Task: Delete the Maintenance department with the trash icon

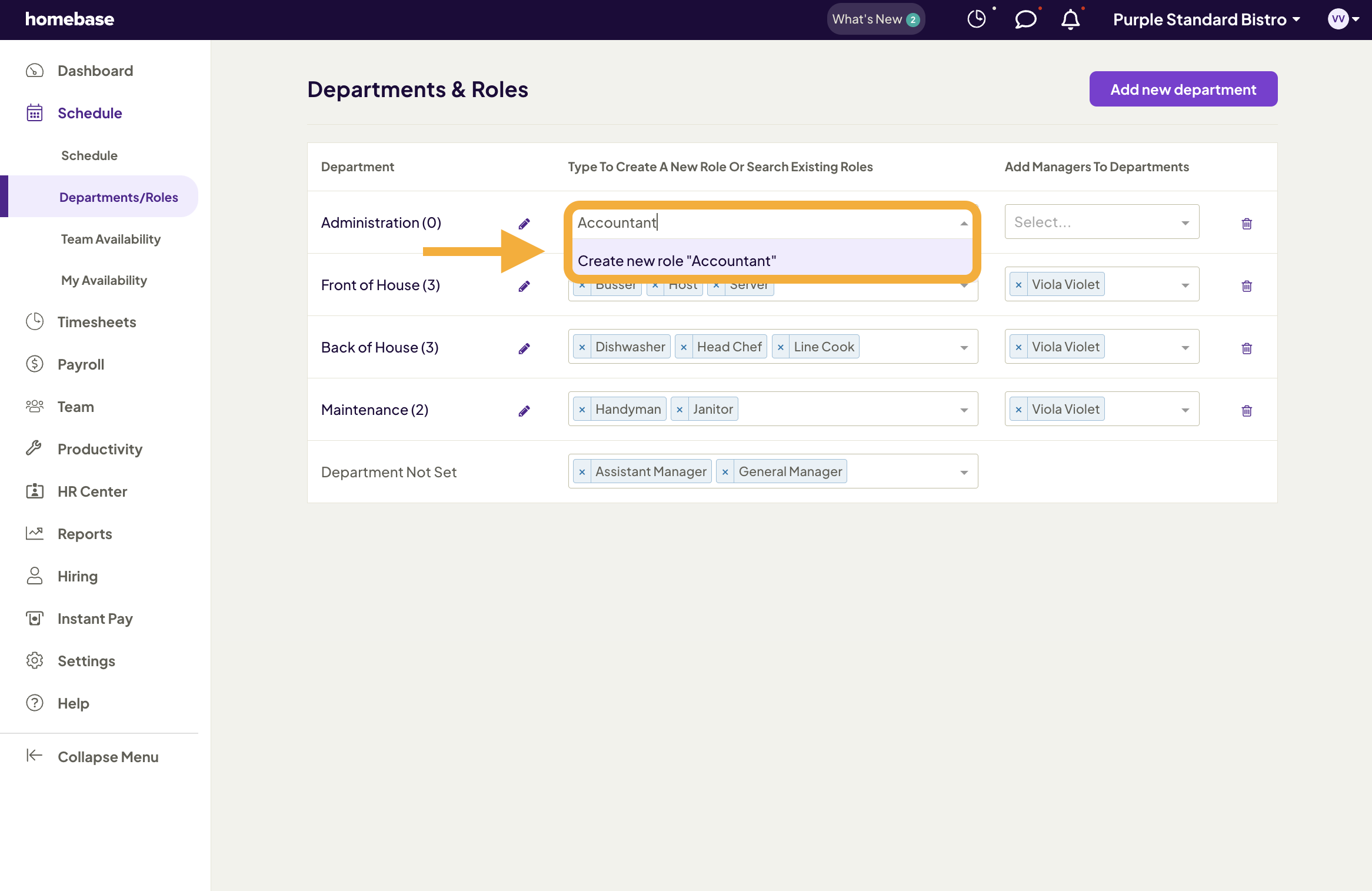Action: [1247, 410]
